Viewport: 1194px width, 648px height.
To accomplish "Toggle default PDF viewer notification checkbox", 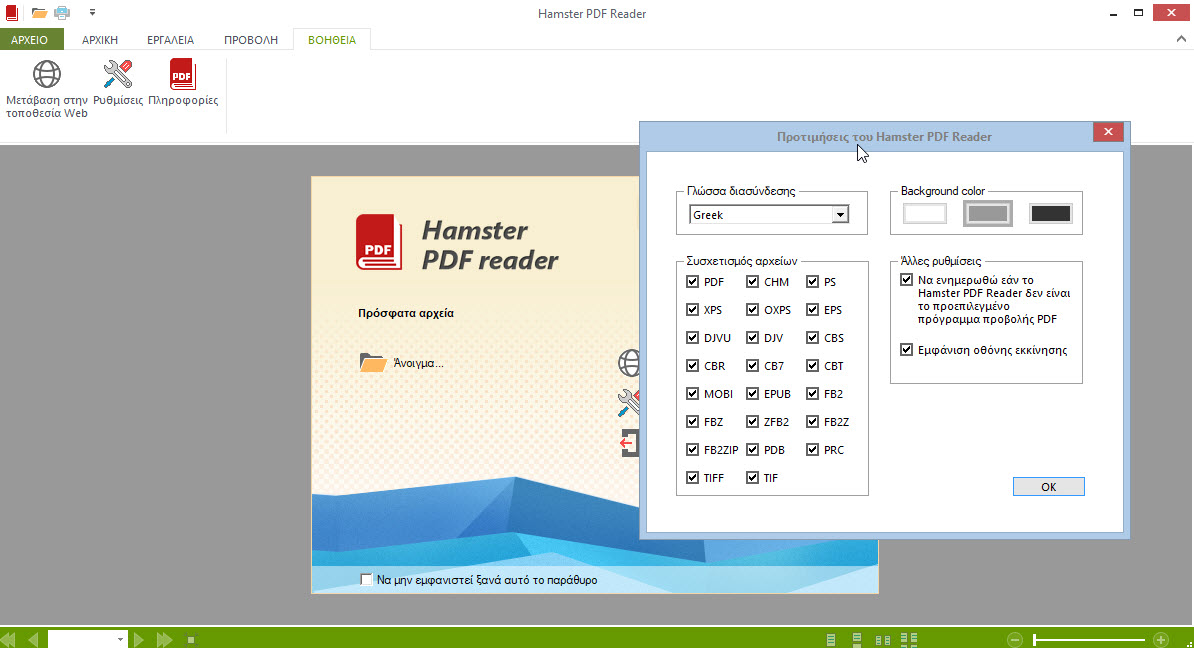I will (x=906, y=279).
